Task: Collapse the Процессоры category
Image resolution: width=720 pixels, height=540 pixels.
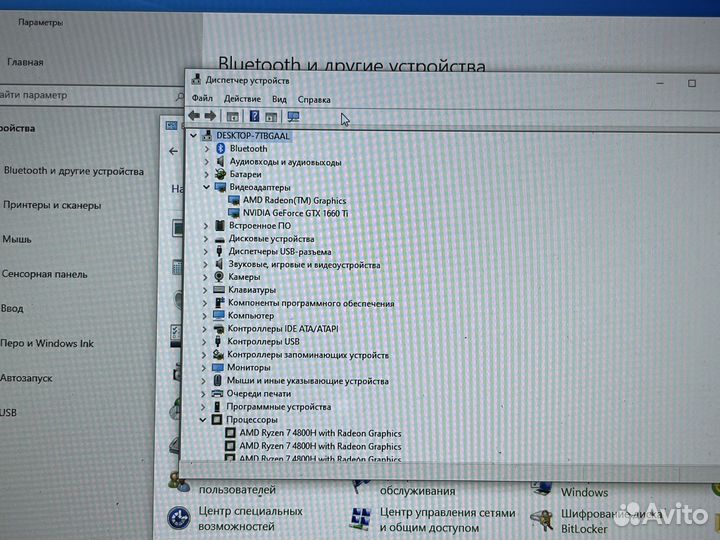Action: (203, 420)
